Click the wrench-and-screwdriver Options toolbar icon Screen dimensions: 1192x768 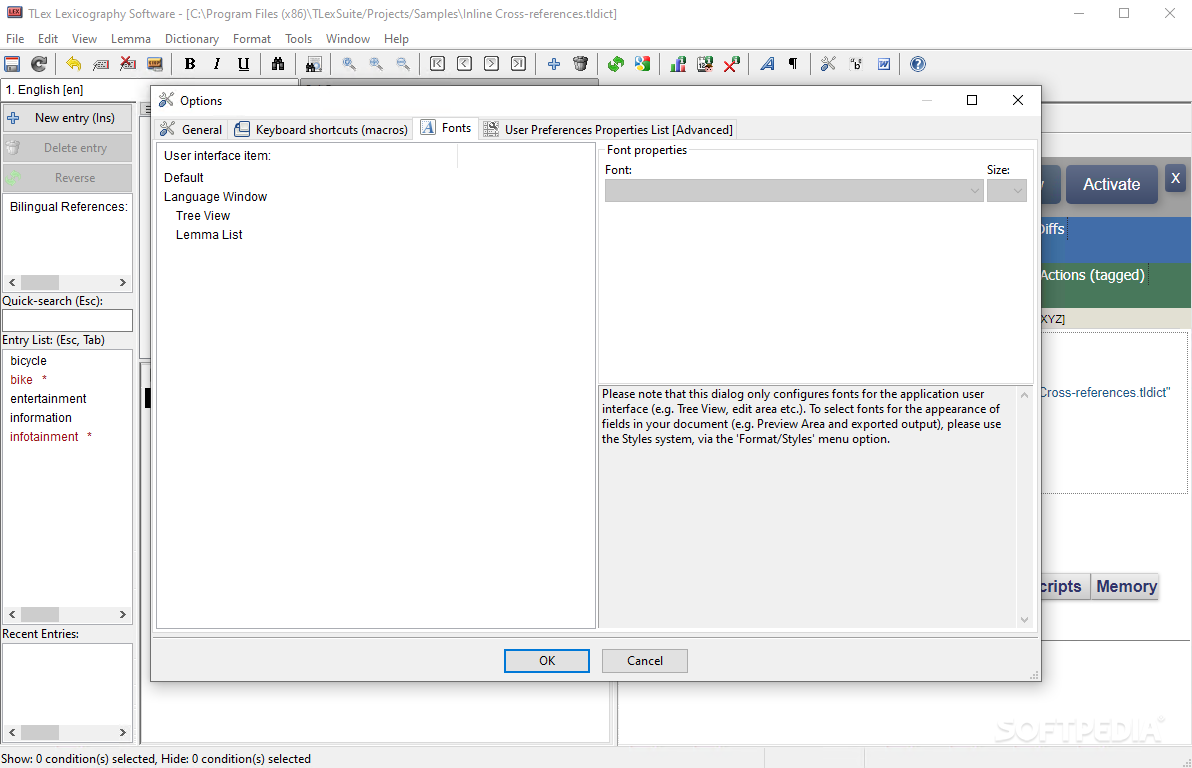click(x=828, y=64)
